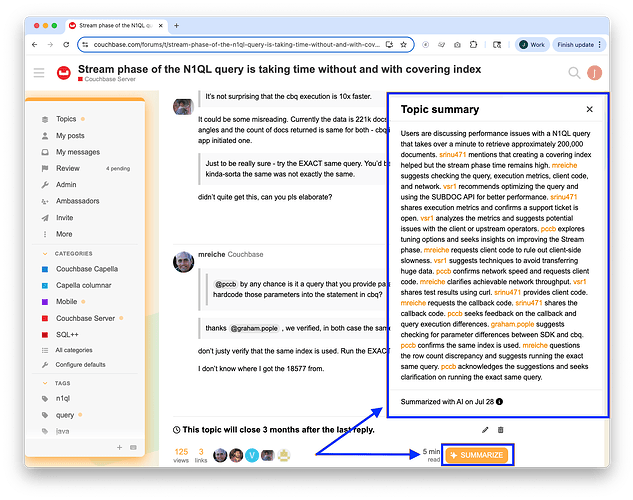Open My posts in sidebar

coord(70,136)
